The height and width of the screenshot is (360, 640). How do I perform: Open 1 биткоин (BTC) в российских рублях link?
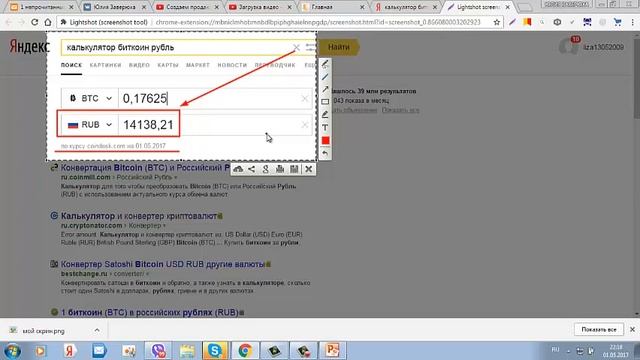(149, 312)
